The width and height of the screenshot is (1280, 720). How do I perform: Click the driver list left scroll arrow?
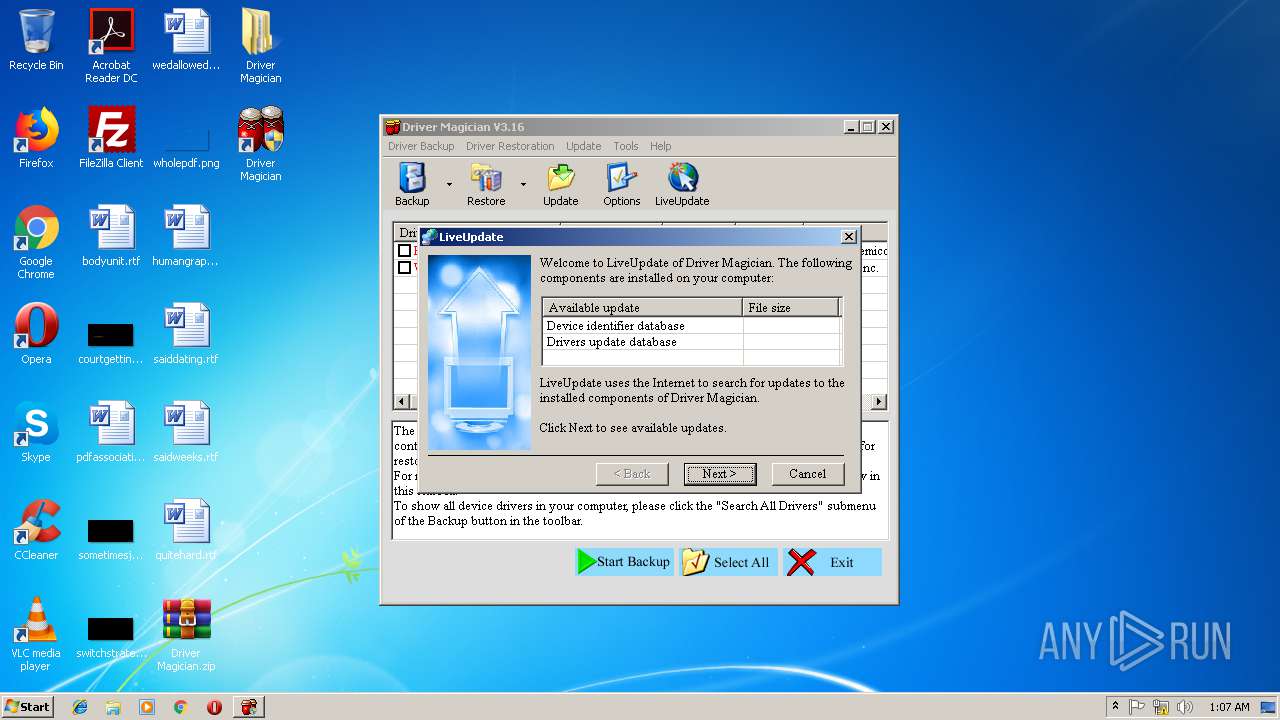402,402
